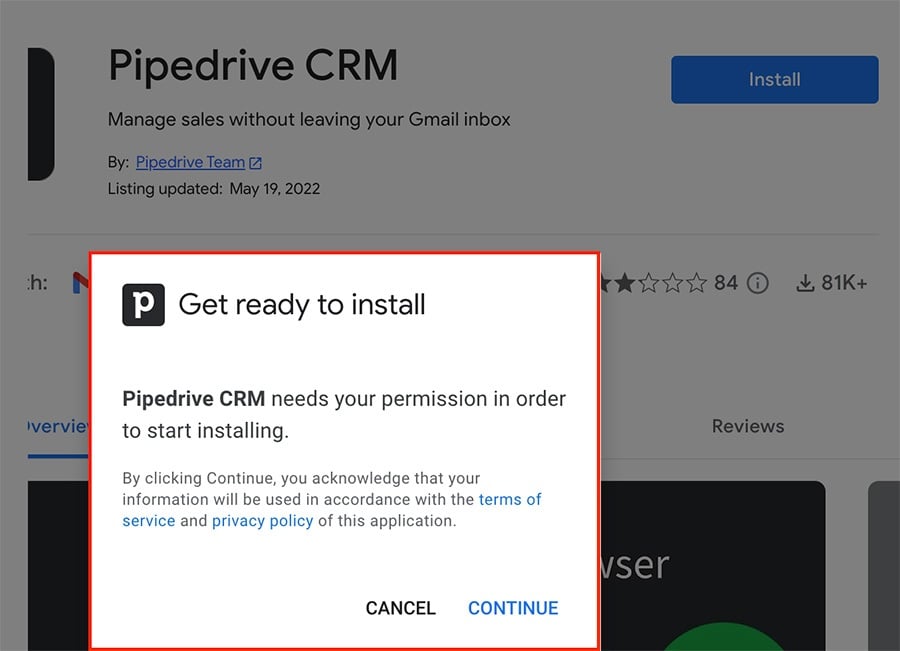Viewport: 900px width, 651px height.
Task: Click the info icon next to the rating
Action: pyautogui.click(x=758, y=283)
